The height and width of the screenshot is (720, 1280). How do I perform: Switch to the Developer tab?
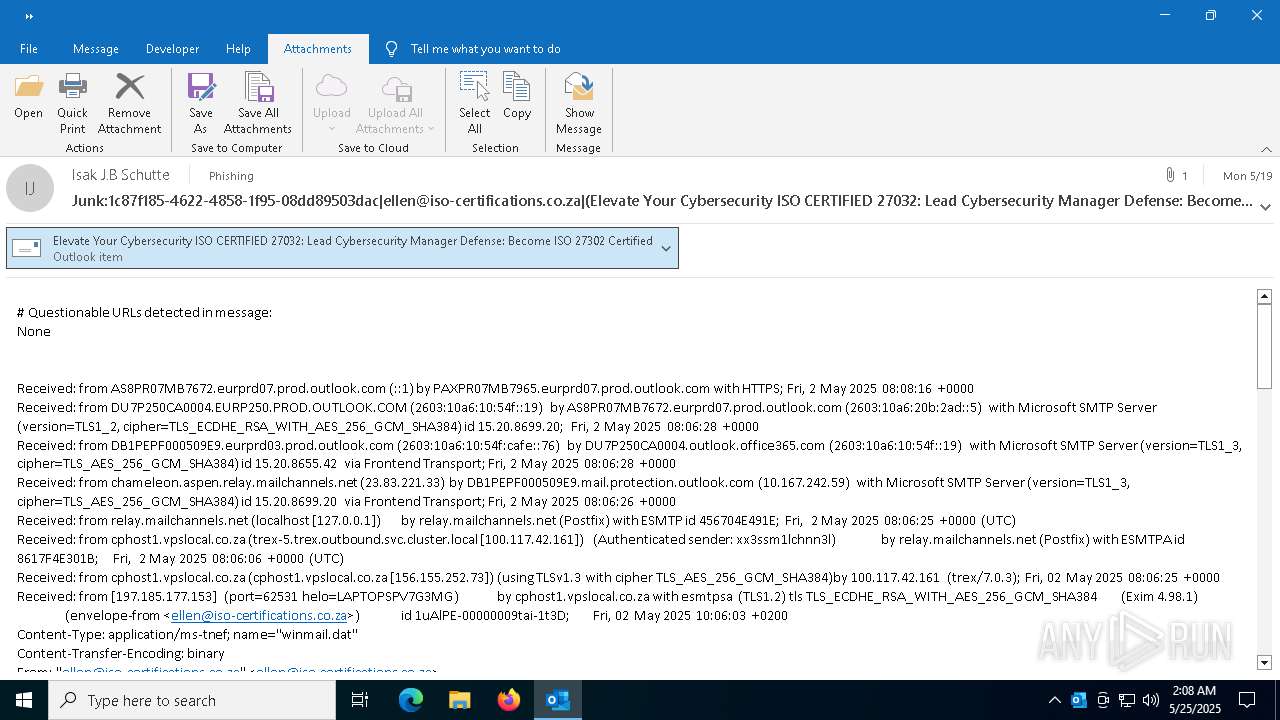(x=172, y=49)
